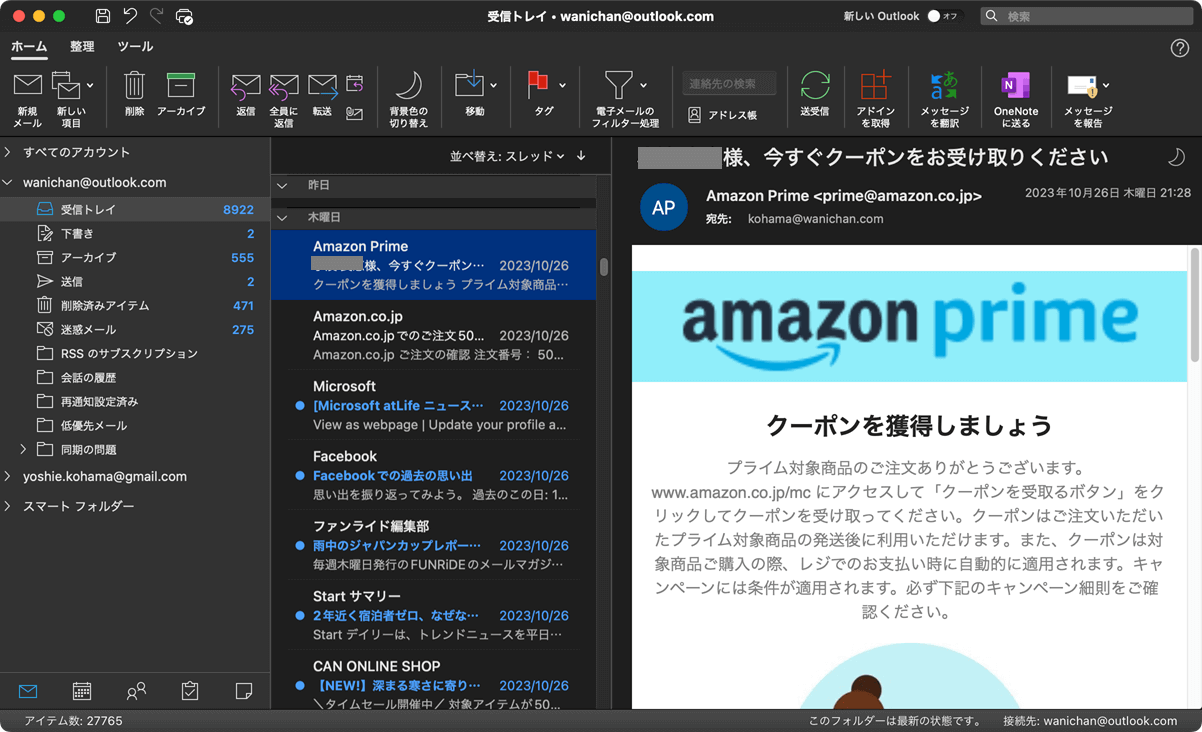
Task: Click the 新しい項目 icon
Action: [66, 86]
